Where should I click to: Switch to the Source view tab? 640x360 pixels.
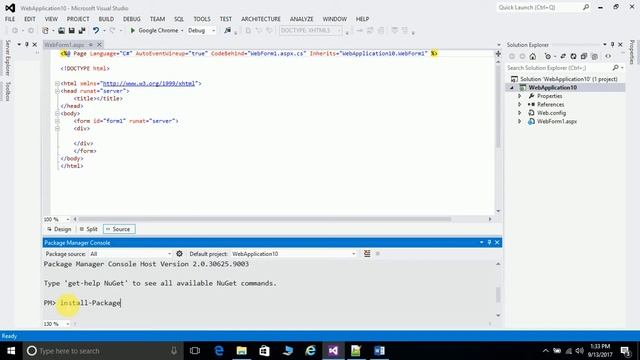pyautogui.click(x=118, y=229)
